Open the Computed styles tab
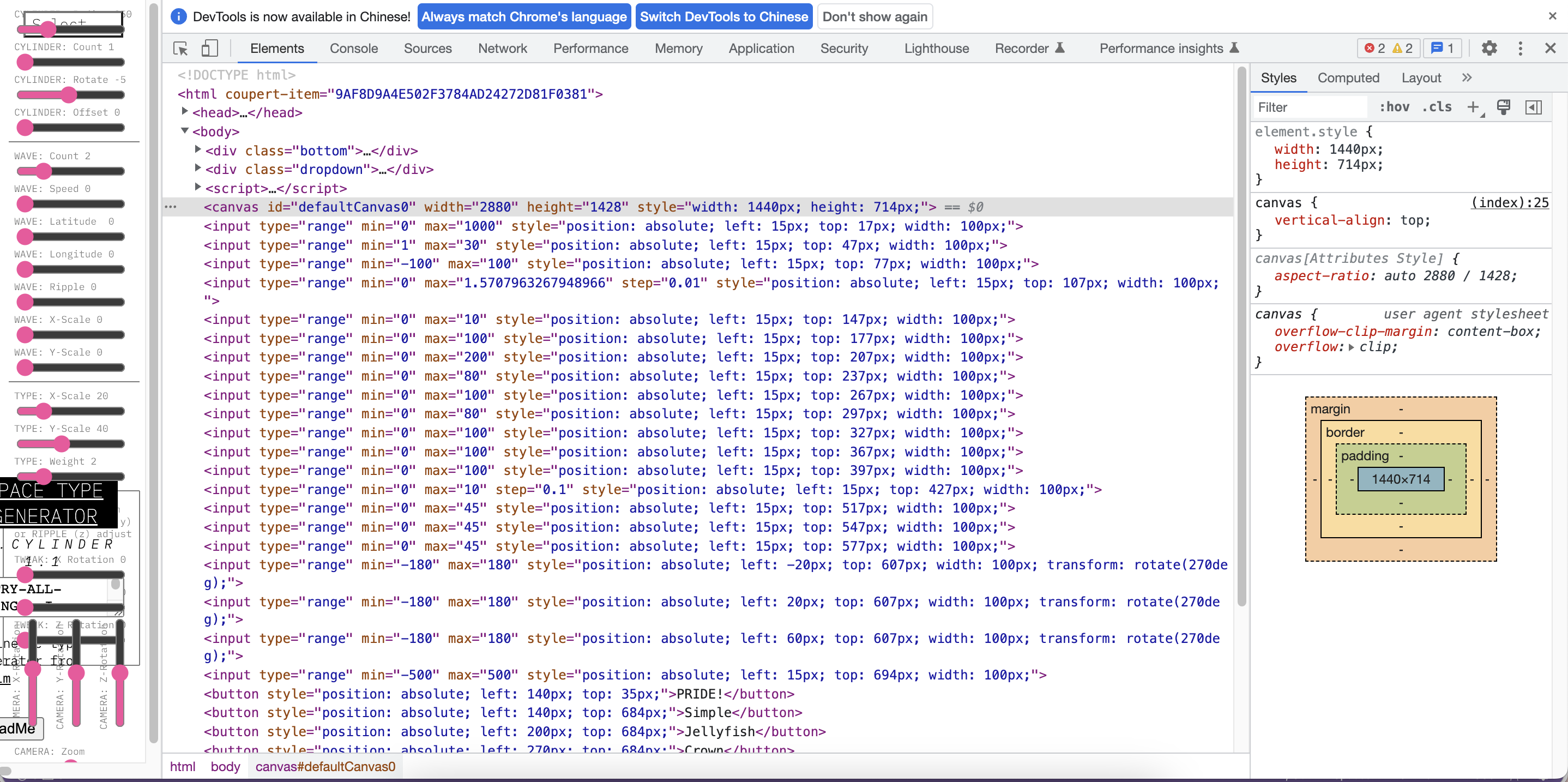The image size is (1568, 782). [x=1348, y=78]
